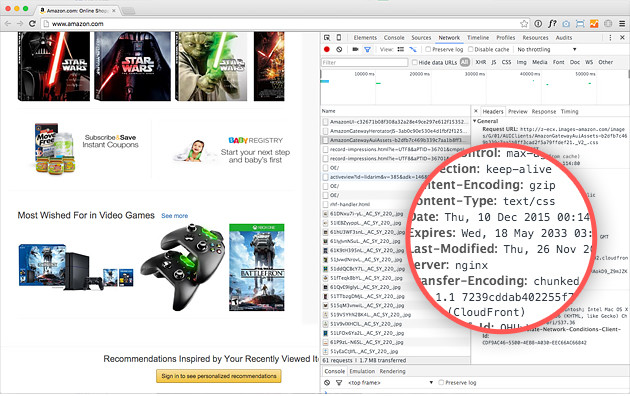Check the Hide data URLs checkbox
Image resolution: width=630 pixels, height=396 pixels.
(x=415, y=62)
